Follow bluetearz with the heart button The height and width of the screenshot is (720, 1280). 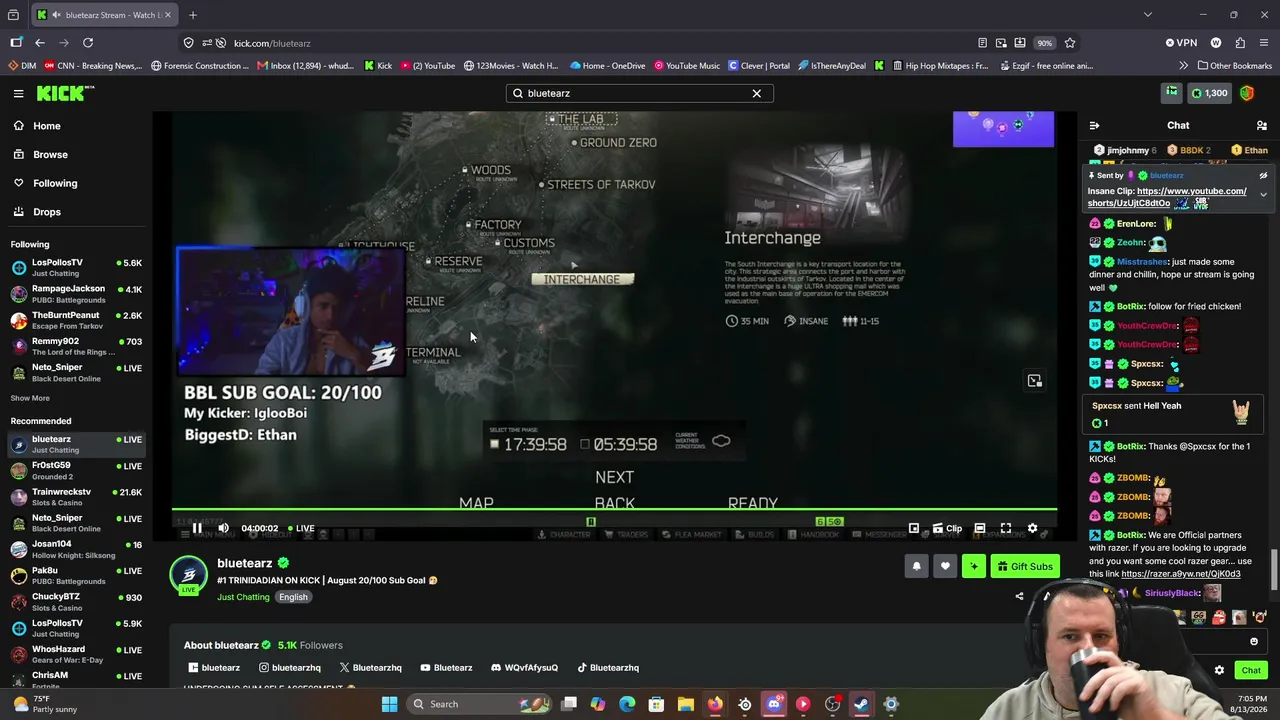coord(945,567)
